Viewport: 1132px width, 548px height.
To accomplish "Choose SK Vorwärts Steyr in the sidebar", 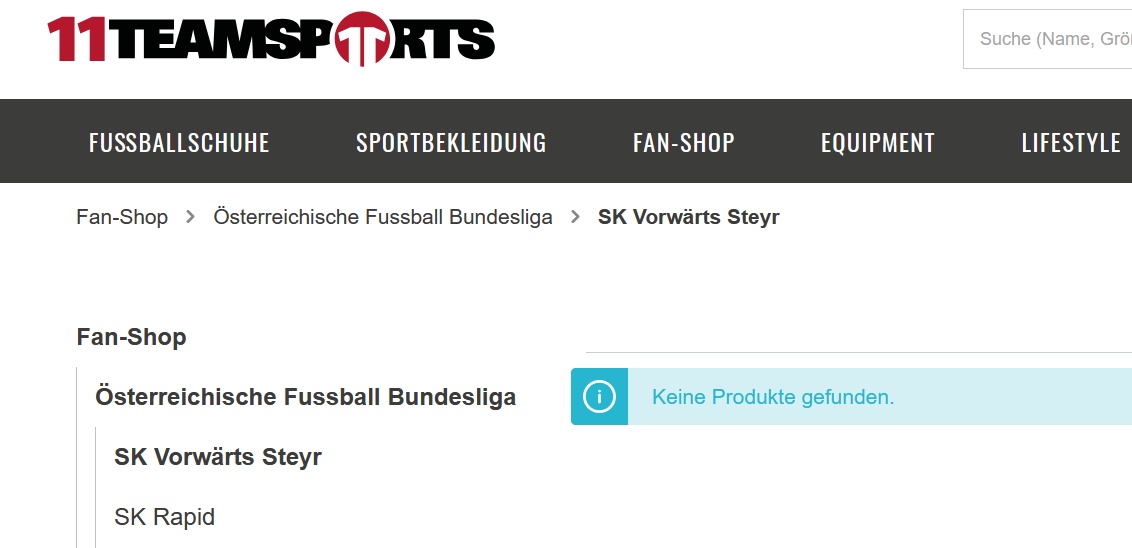I will point(218,457).
